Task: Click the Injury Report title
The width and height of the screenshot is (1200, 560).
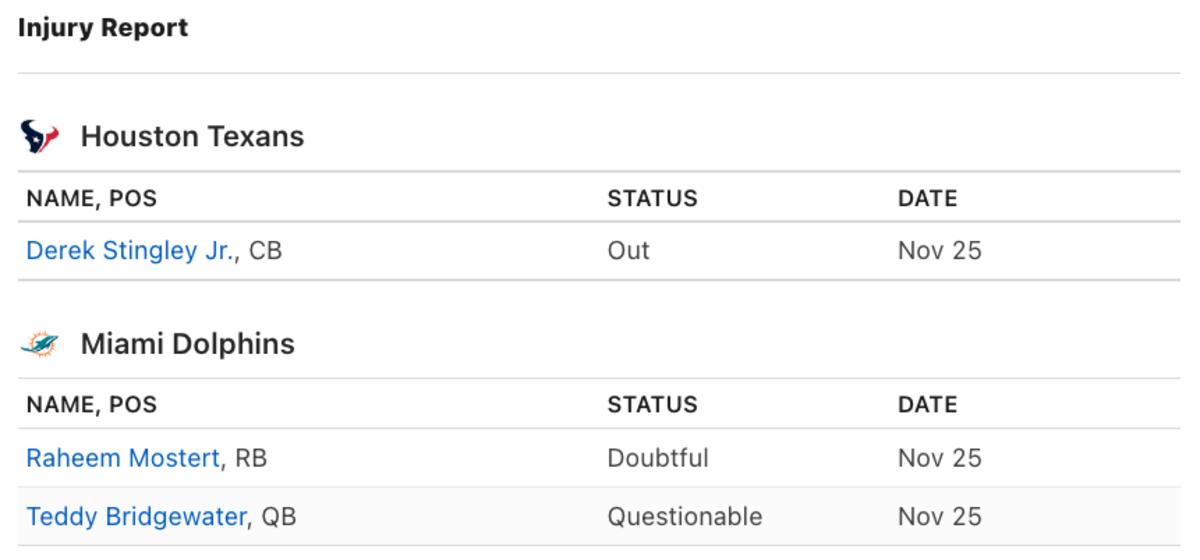Action: [103, 28]
